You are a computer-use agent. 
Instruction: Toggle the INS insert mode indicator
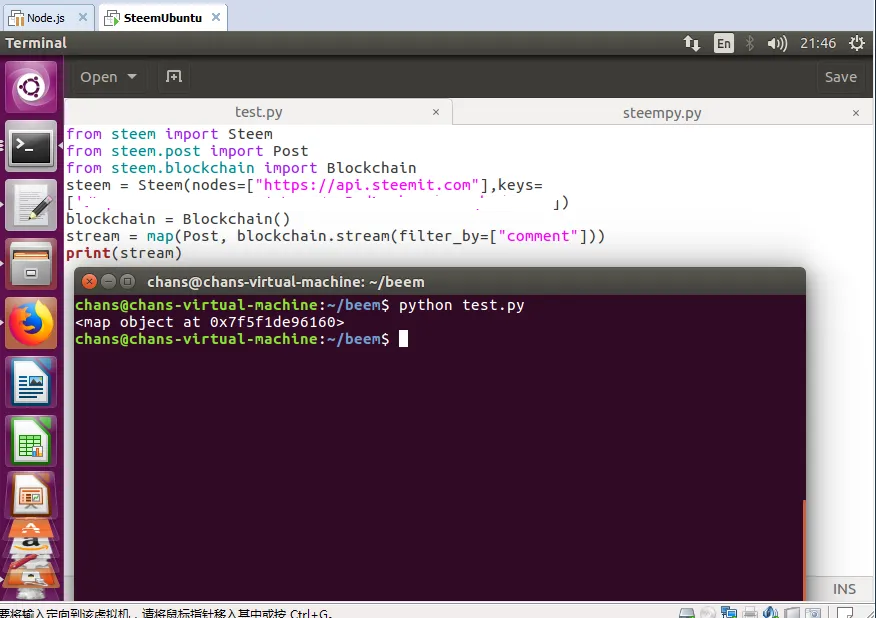click(844, 589)
